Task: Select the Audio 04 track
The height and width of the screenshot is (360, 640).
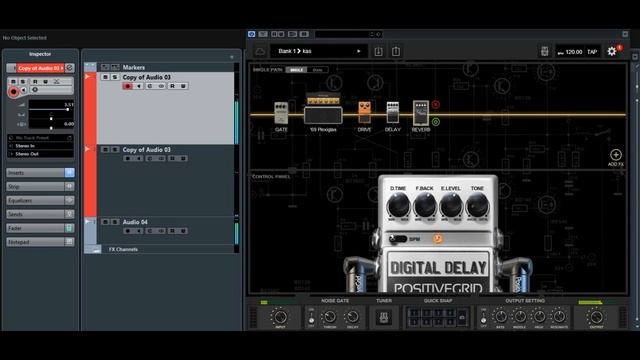Action: tap(165, 231)
